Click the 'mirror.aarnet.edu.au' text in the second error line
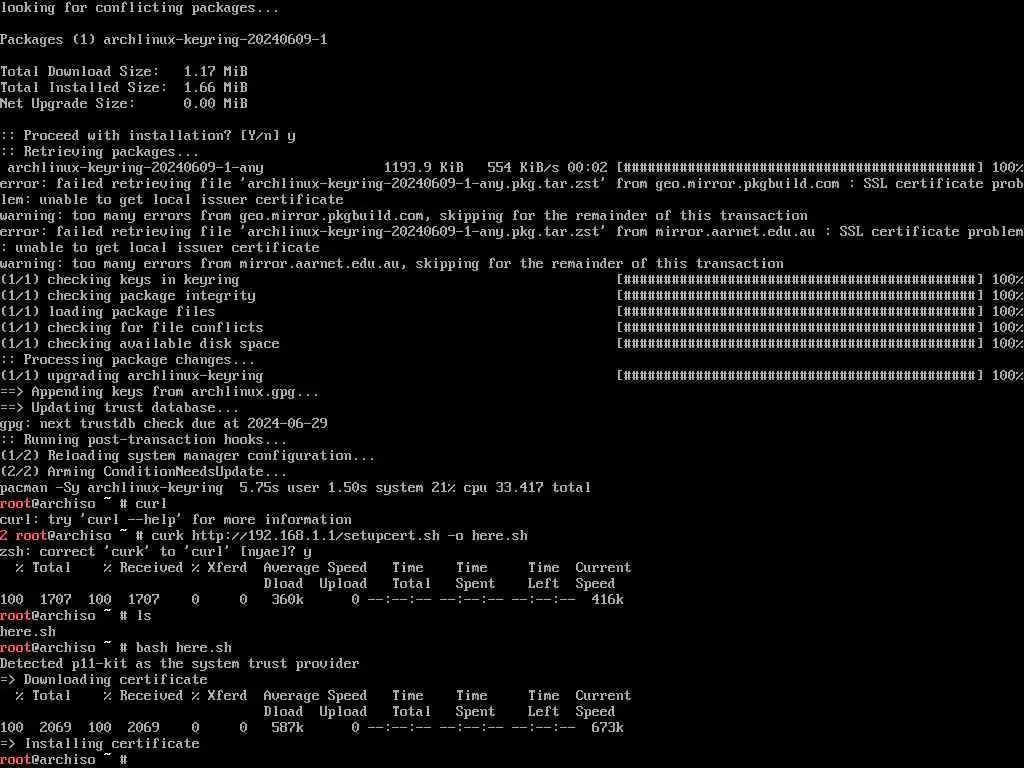The image size is (1024, 768). (735, 231)
